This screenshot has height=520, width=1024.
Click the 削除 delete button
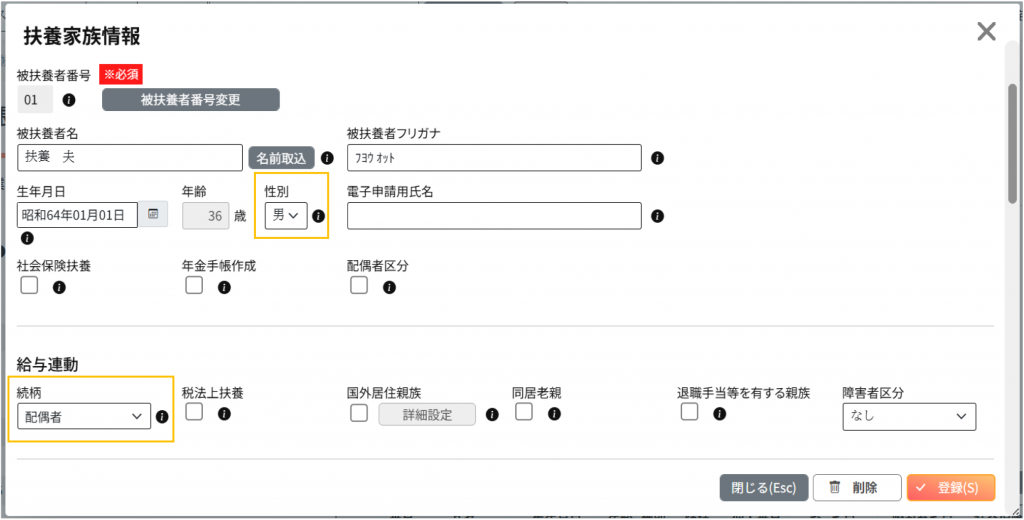click(857, 487)
